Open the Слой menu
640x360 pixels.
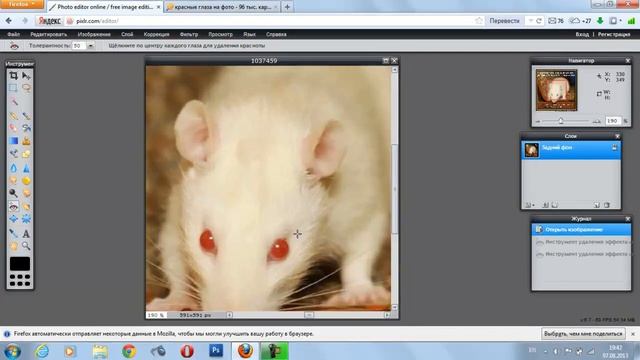coord(127,34)
